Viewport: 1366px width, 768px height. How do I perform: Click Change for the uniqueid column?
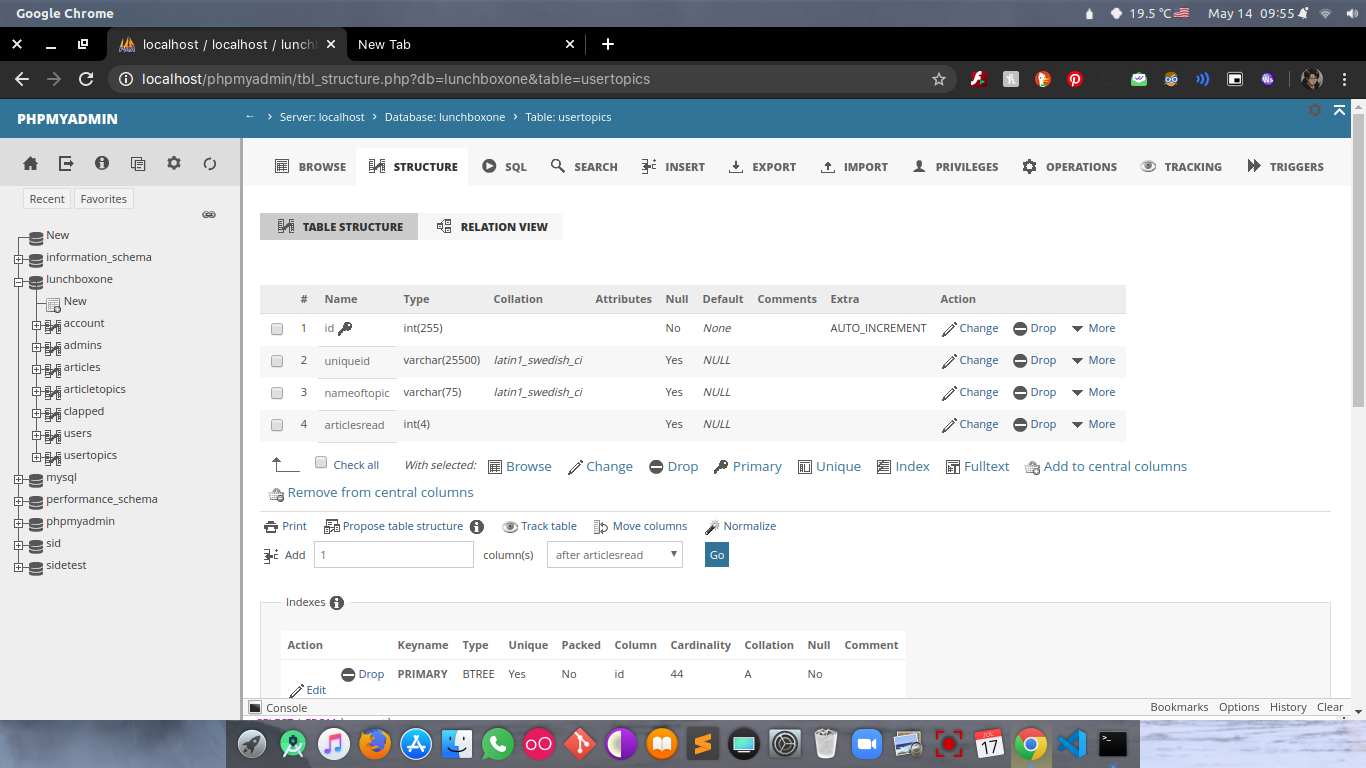[970, 360]
